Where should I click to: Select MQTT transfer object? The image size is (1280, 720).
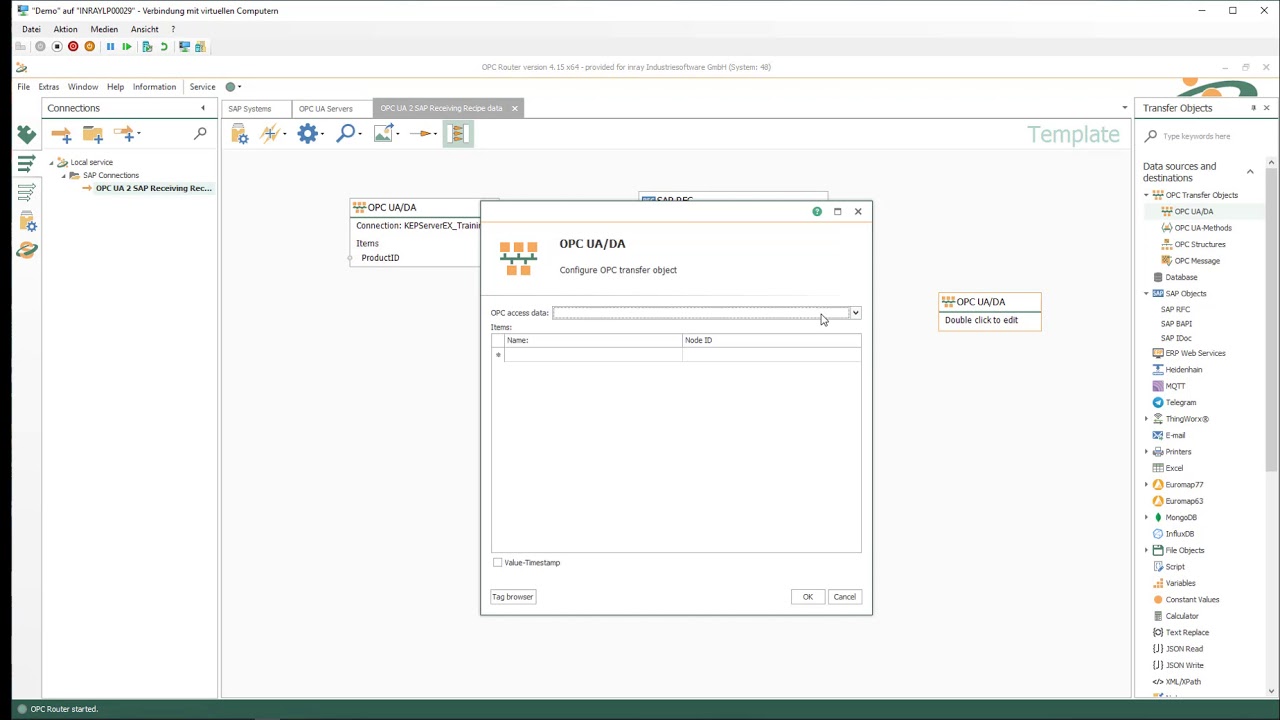click(1169, 386)
